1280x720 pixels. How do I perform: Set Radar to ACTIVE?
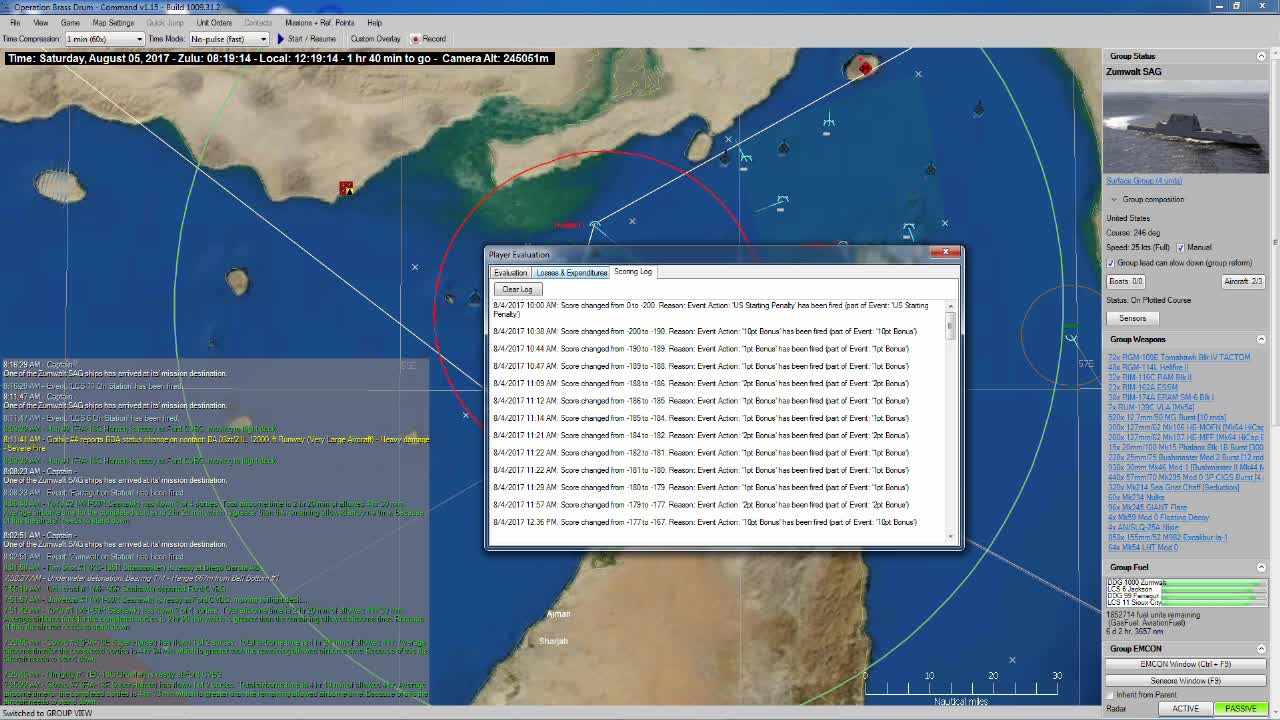[1185, 709]
